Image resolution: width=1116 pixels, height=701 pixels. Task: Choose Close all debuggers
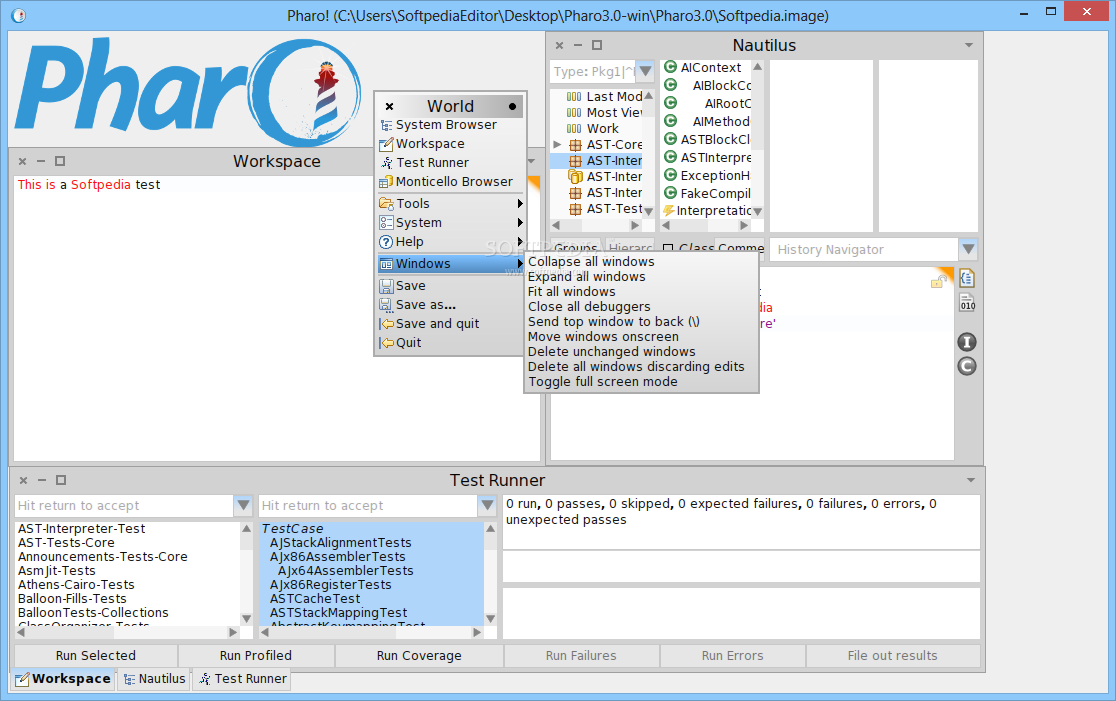[x=589, y=306]
